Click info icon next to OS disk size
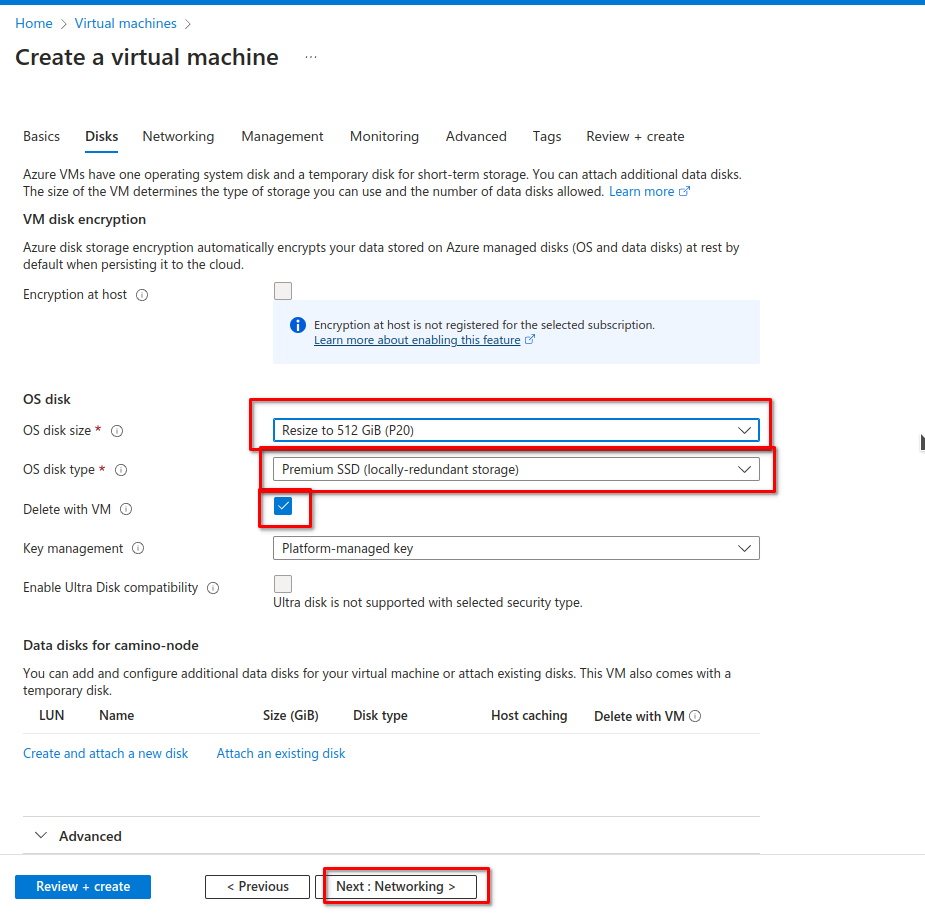The height and width of the screenshot is (922, 925). point(117,431)
